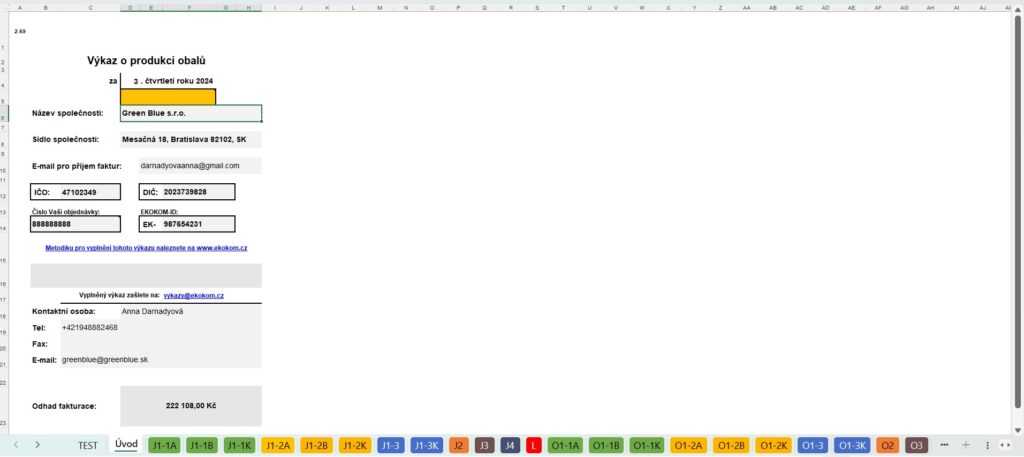Open the TEST sheet tab
1024x457 pixels.
(88, 445)
